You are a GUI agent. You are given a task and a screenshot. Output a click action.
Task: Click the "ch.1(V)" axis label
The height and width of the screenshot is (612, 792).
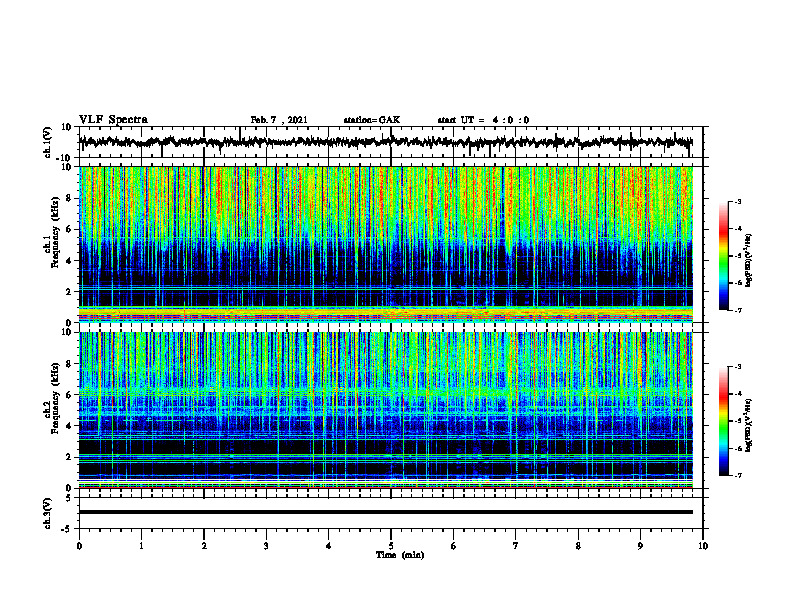48,142
